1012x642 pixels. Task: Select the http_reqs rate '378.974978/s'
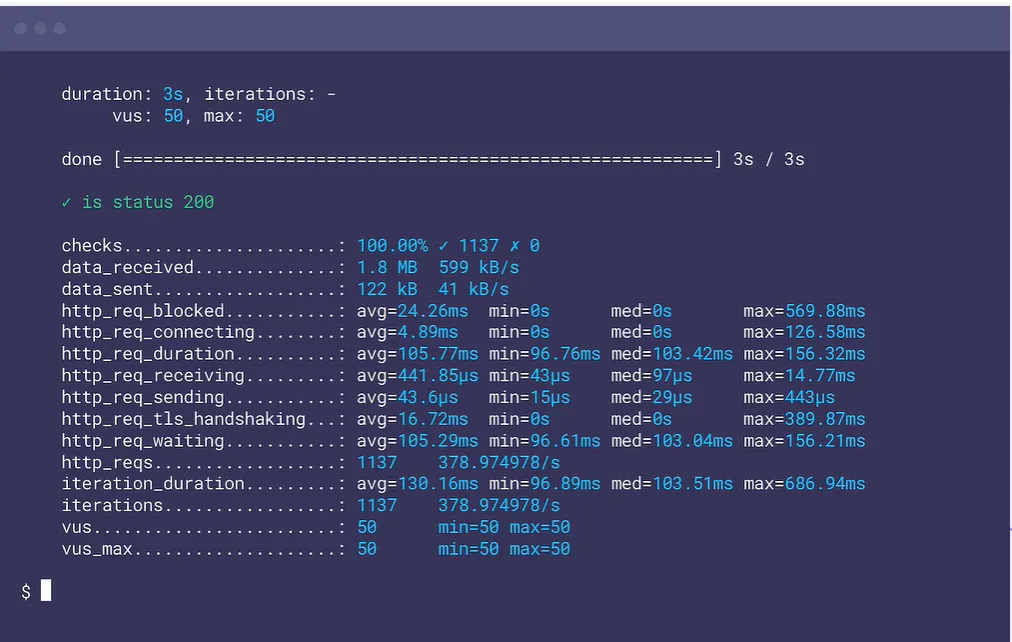[x=497, y=462]
